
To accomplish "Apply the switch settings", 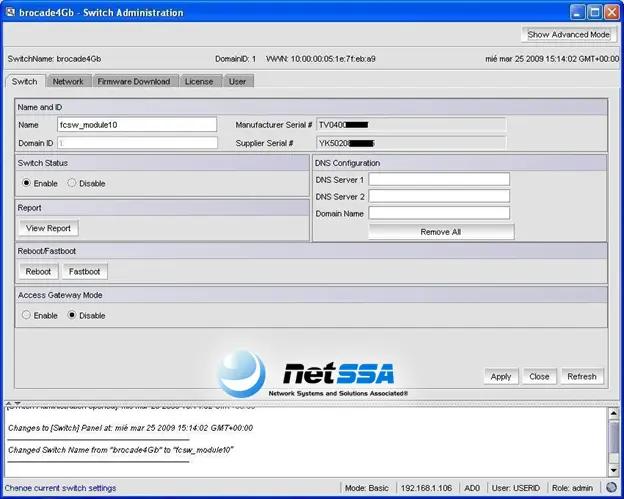I will click(x=501, y=376).
